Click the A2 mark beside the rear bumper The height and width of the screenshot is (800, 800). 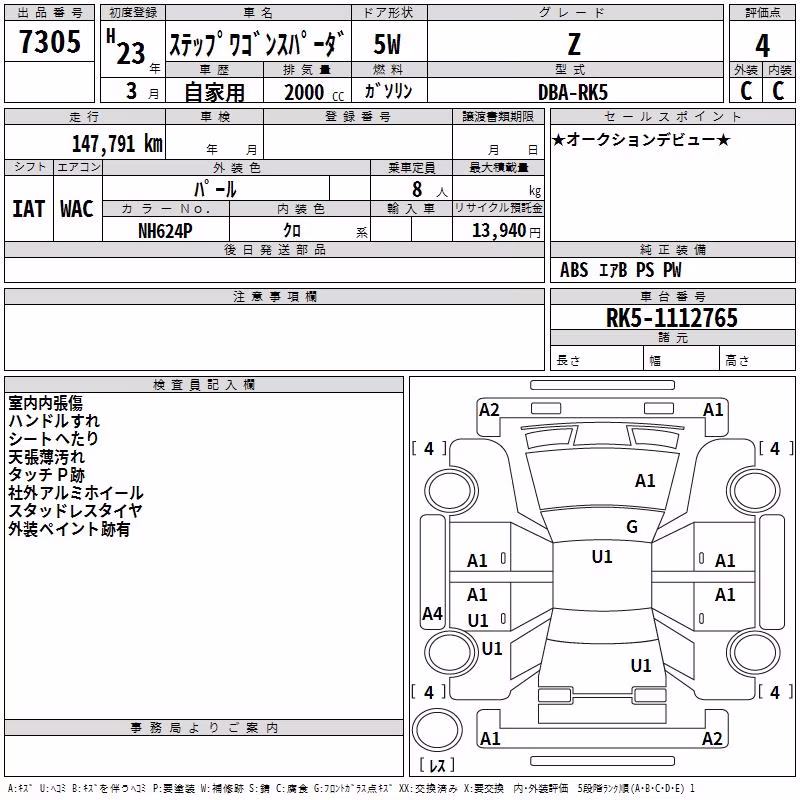712,738
